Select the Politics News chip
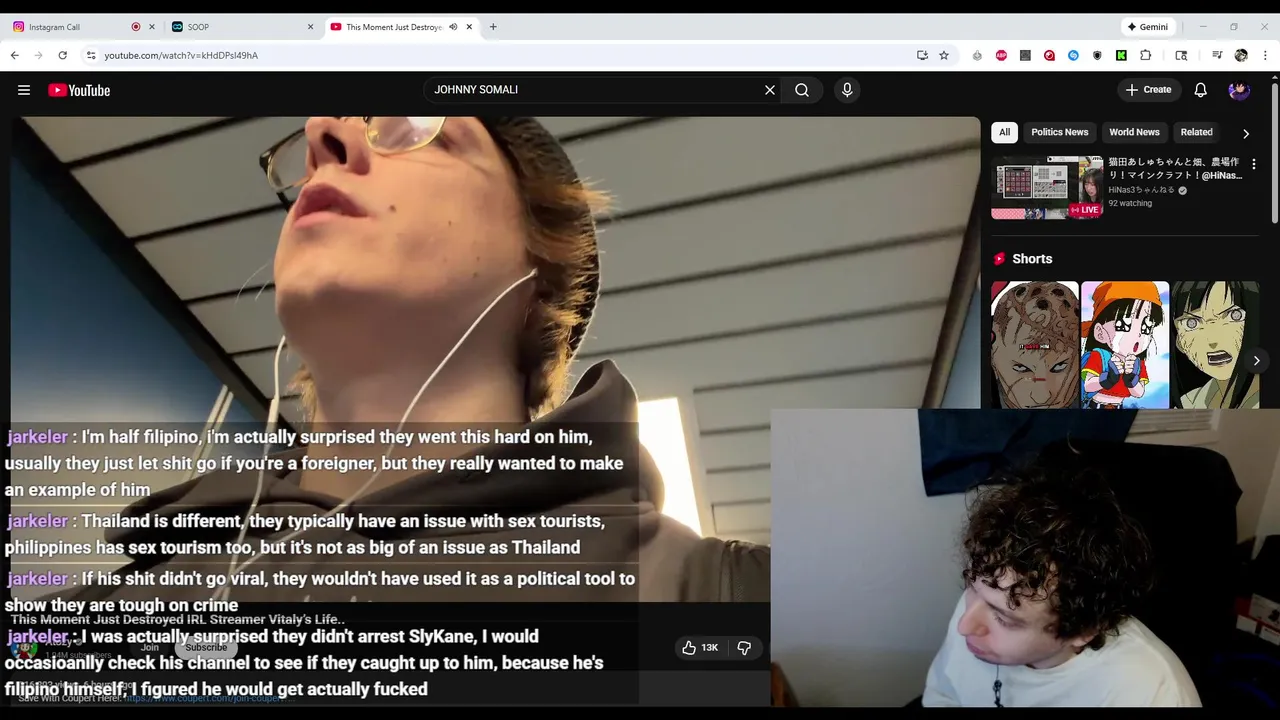 (x=1059, y=132)
